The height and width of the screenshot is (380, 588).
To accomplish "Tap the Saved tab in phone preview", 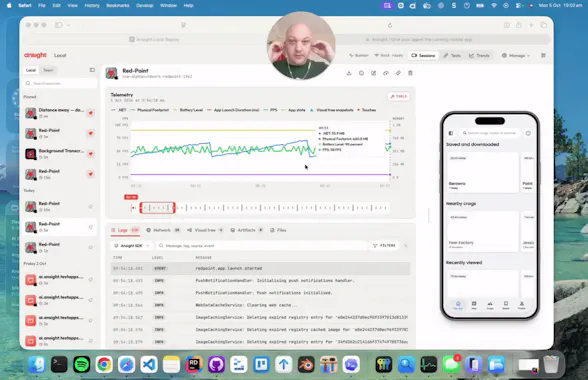I will coord(506,305).
